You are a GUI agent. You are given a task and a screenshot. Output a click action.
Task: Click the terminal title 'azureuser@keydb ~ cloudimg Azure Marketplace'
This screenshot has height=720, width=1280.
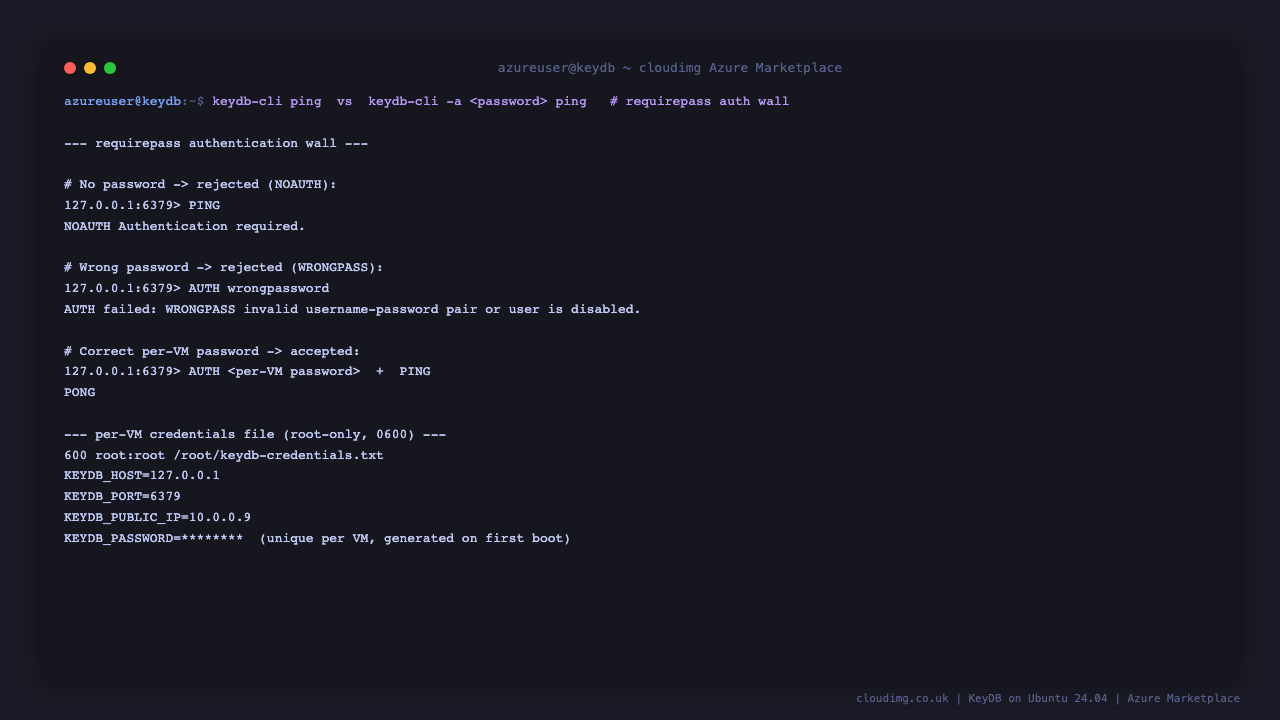(x=670, y=68)
